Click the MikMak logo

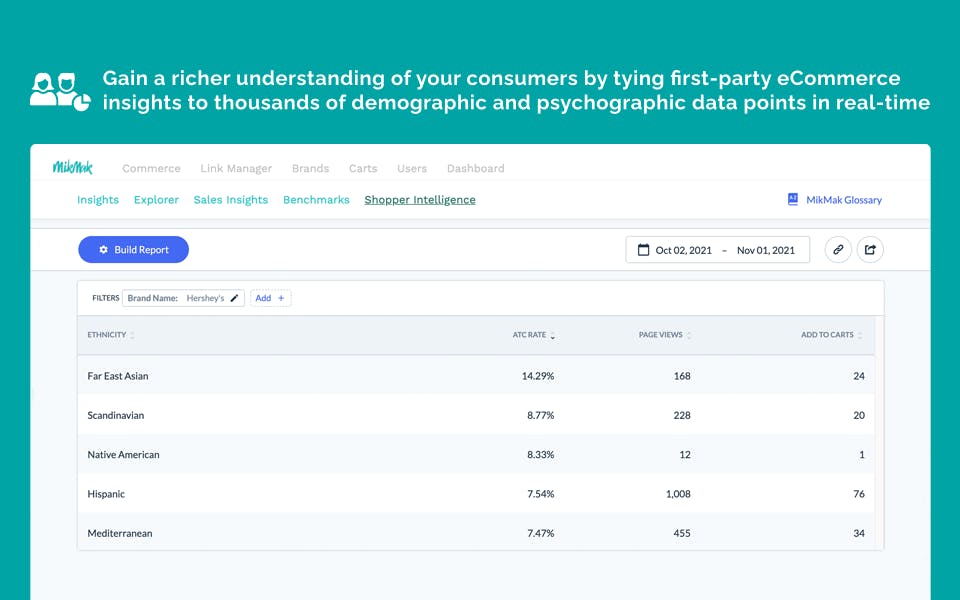[72, 168]
